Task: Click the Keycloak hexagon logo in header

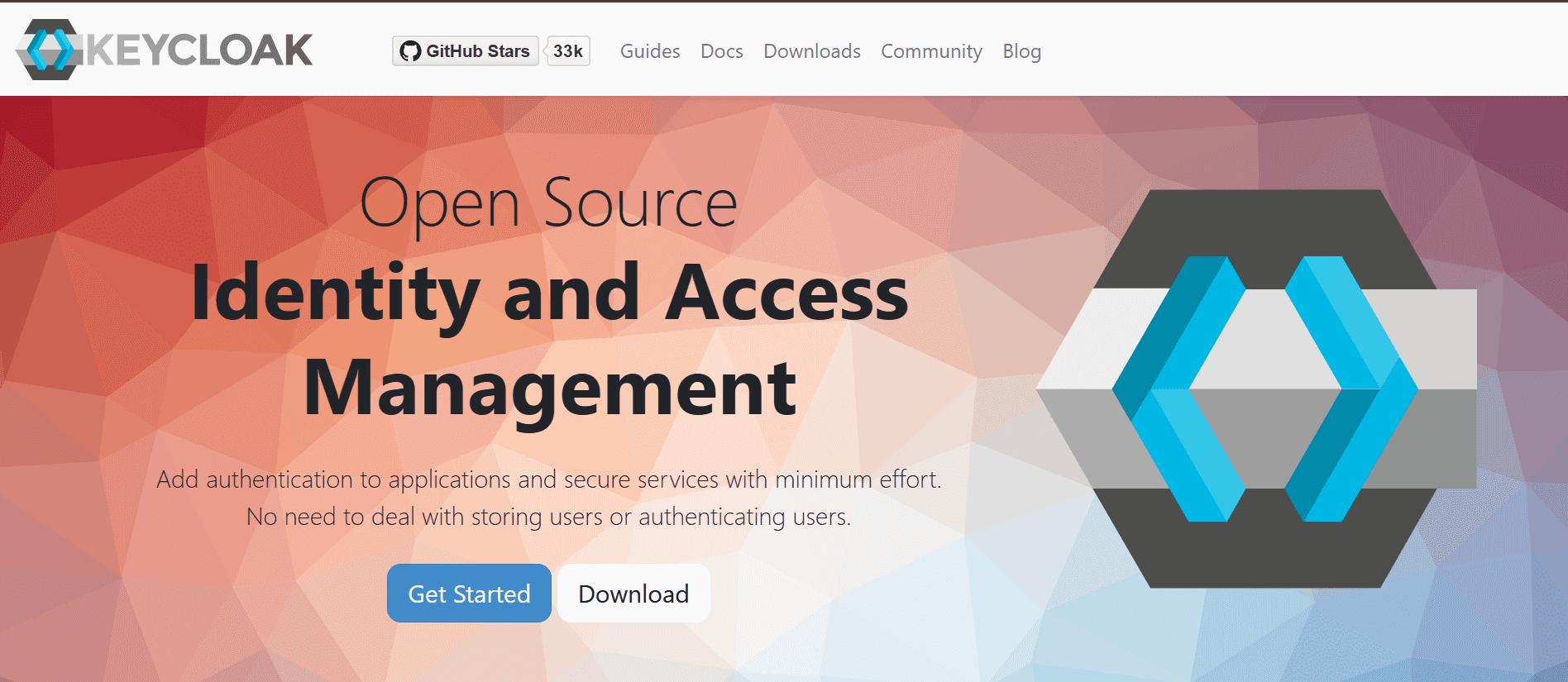Action: 50,50
